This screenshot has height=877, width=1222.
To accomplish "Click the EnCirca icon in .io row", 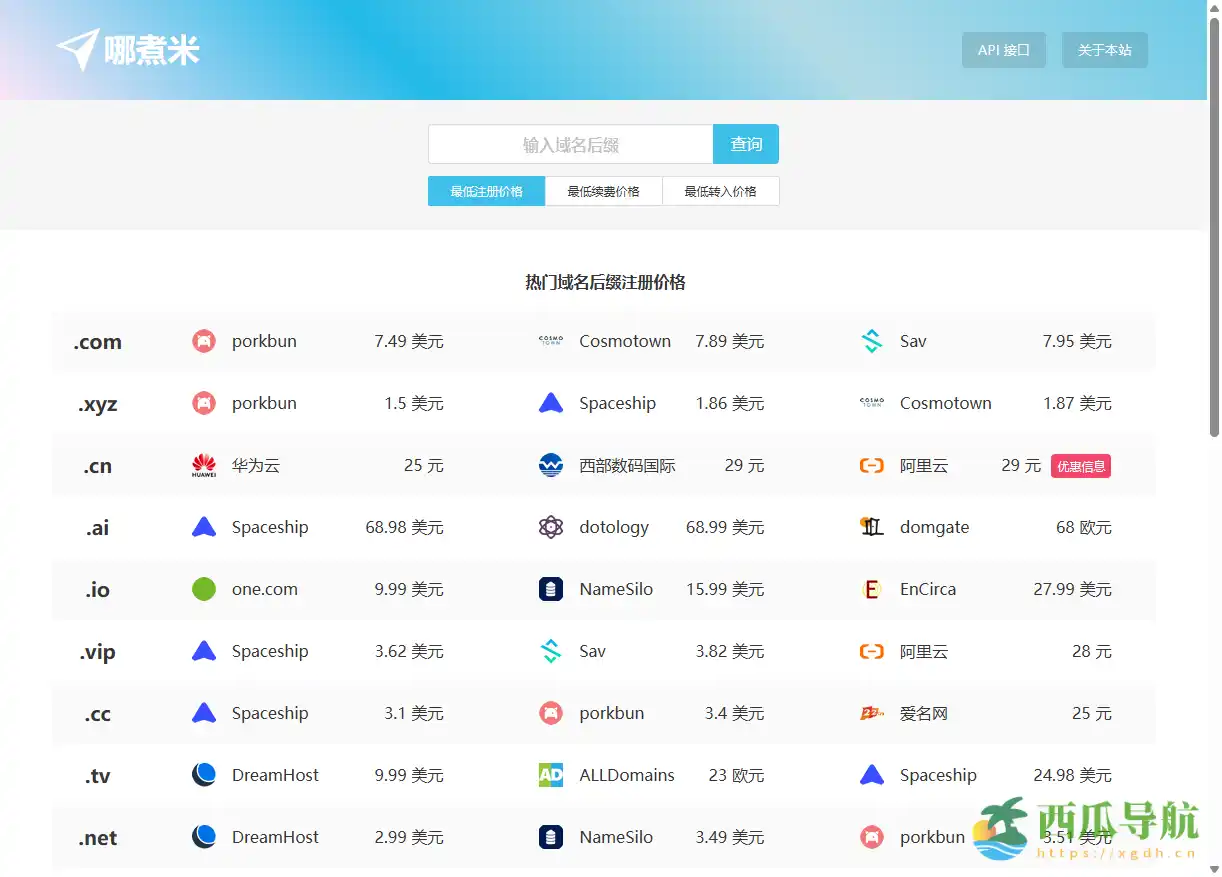I will pyautogui.click(x=872, y=590).
